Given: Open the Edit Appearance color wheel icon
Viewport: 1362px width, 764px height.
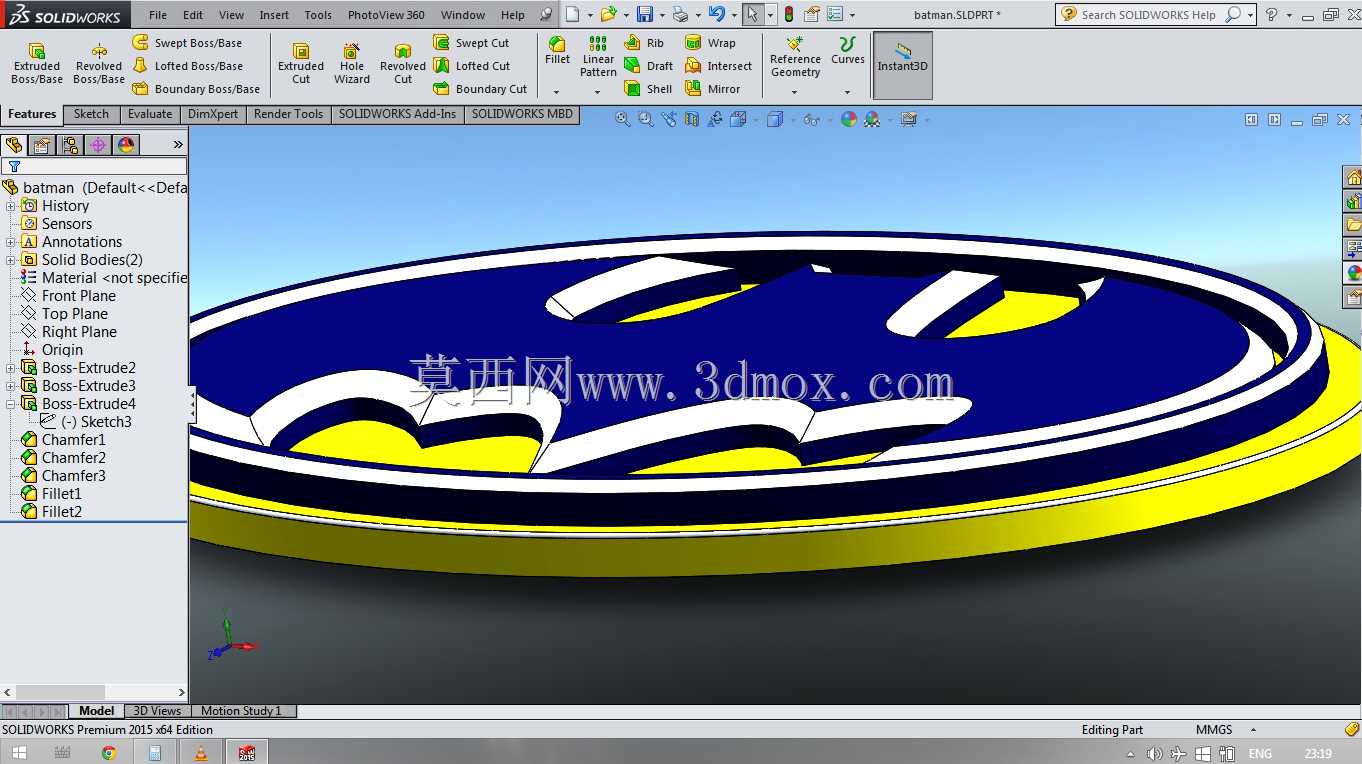Looking at the screenshot, I should pyautogui.click(x=849, y=119).
